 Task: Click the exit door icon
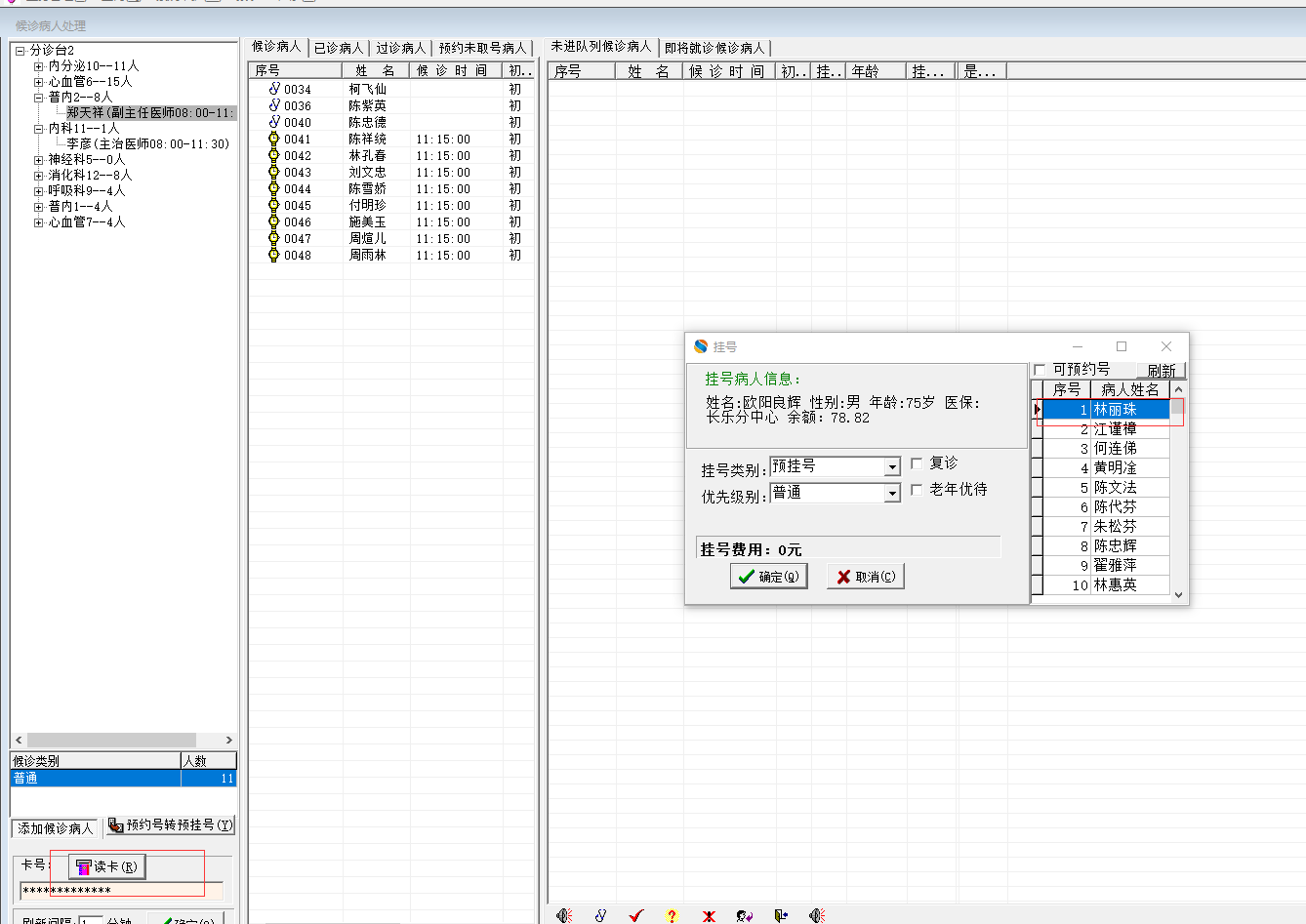tap(781, 915)
